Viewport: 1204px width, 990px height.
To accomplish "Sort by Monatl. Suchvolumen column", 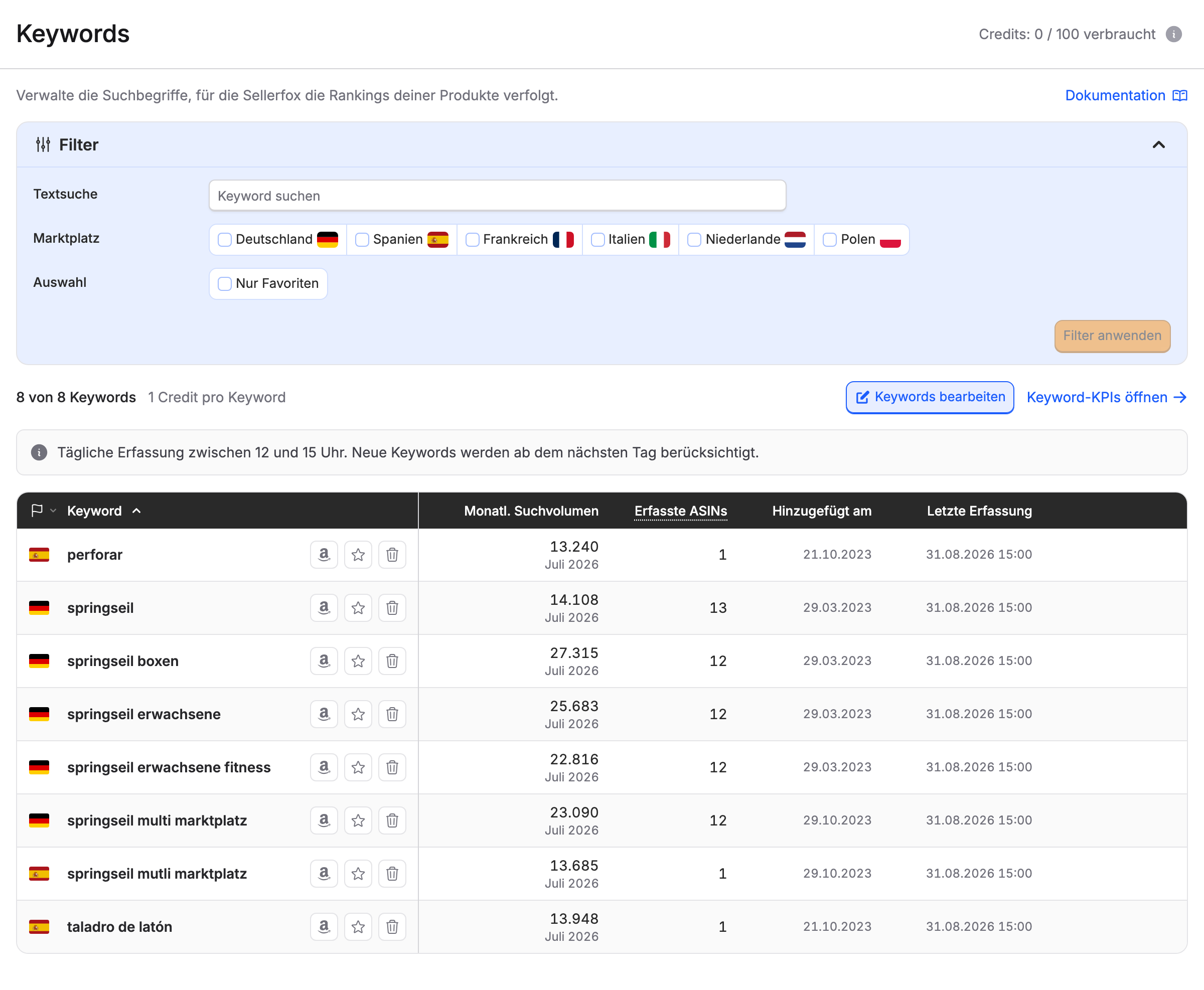I will (531, 511).
